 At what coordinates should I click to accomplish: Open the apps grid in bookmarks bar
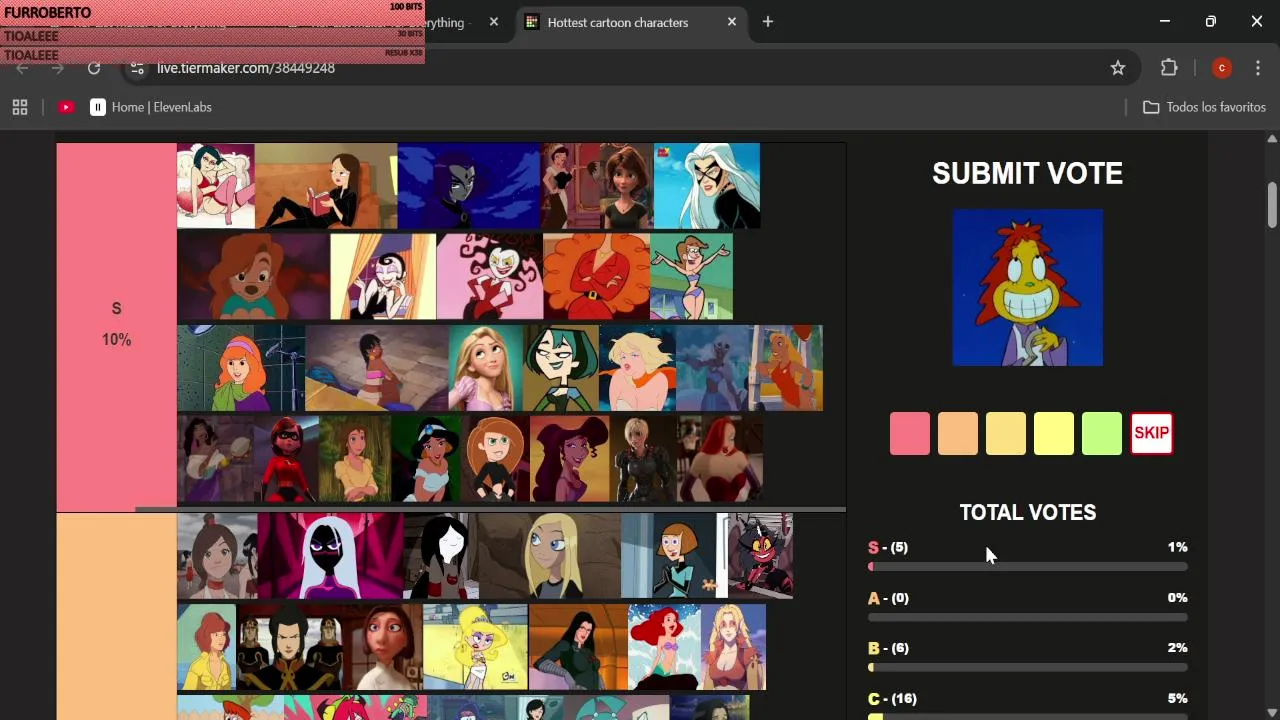20,107
